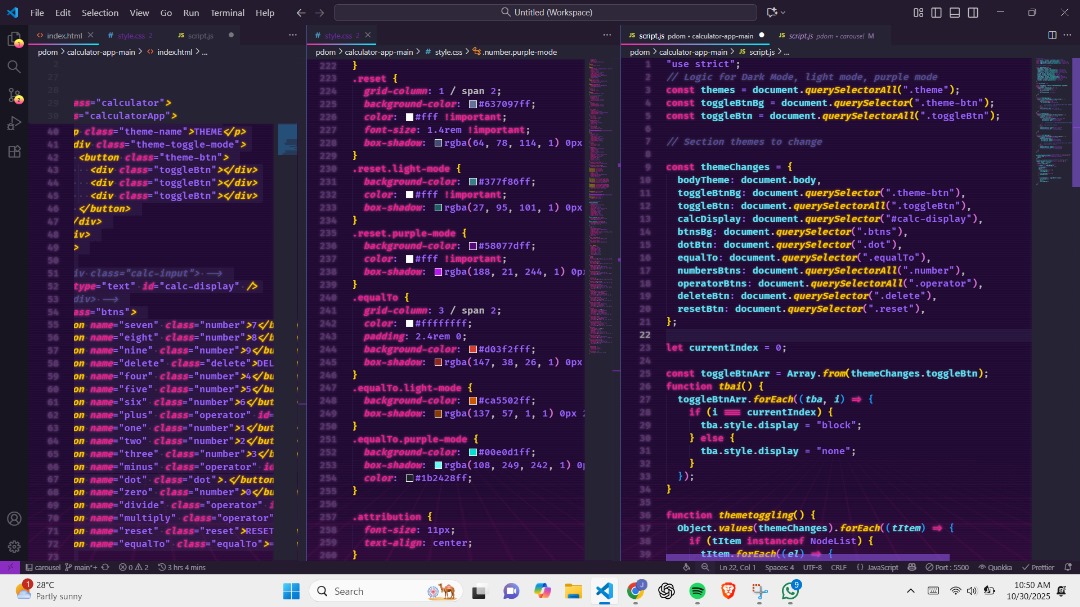Switch git branch main in status bar
This screenshot has height=607, width=1080.
coord(81,567)
